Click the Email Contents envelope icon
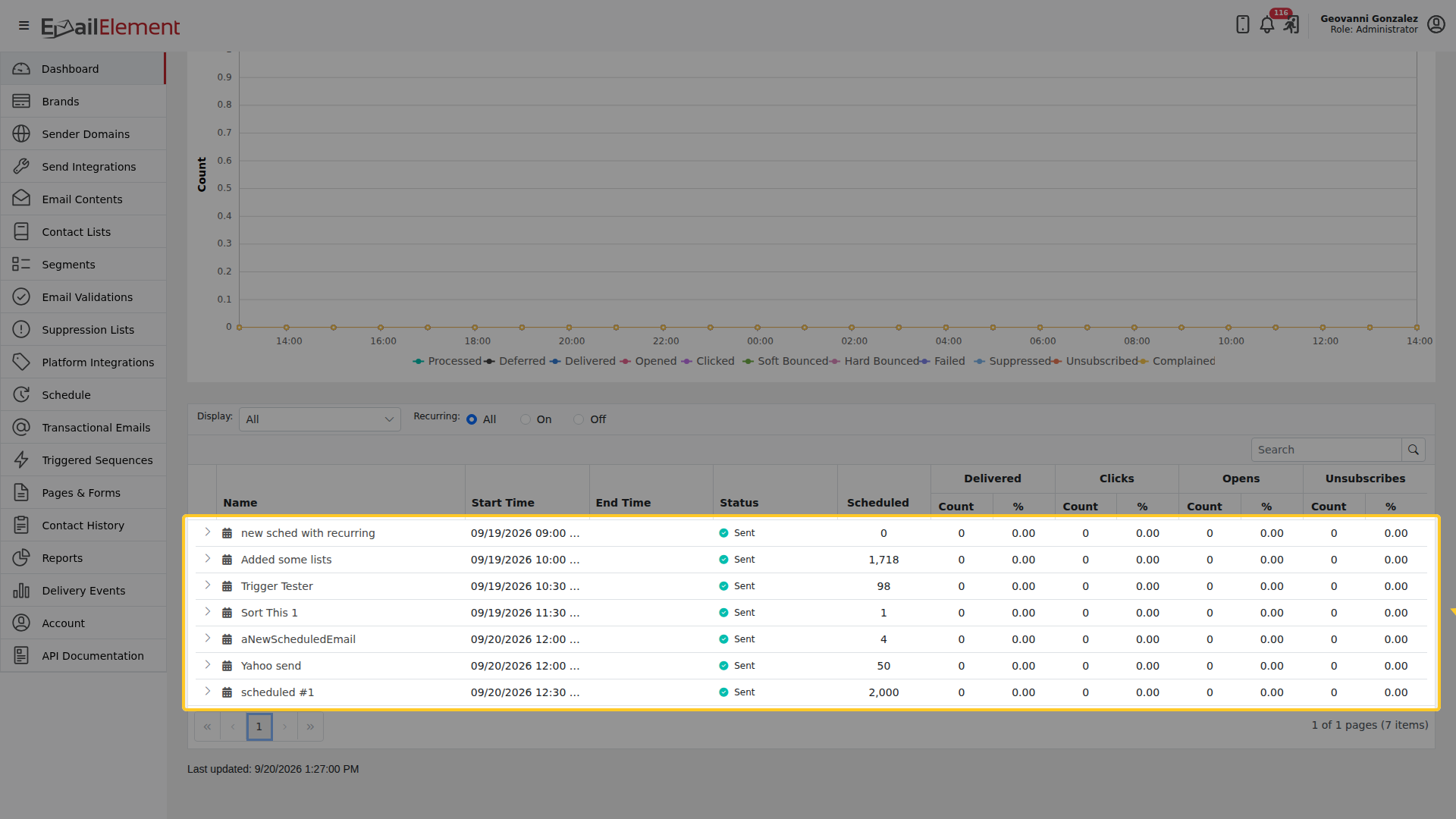 coord(21,199)
